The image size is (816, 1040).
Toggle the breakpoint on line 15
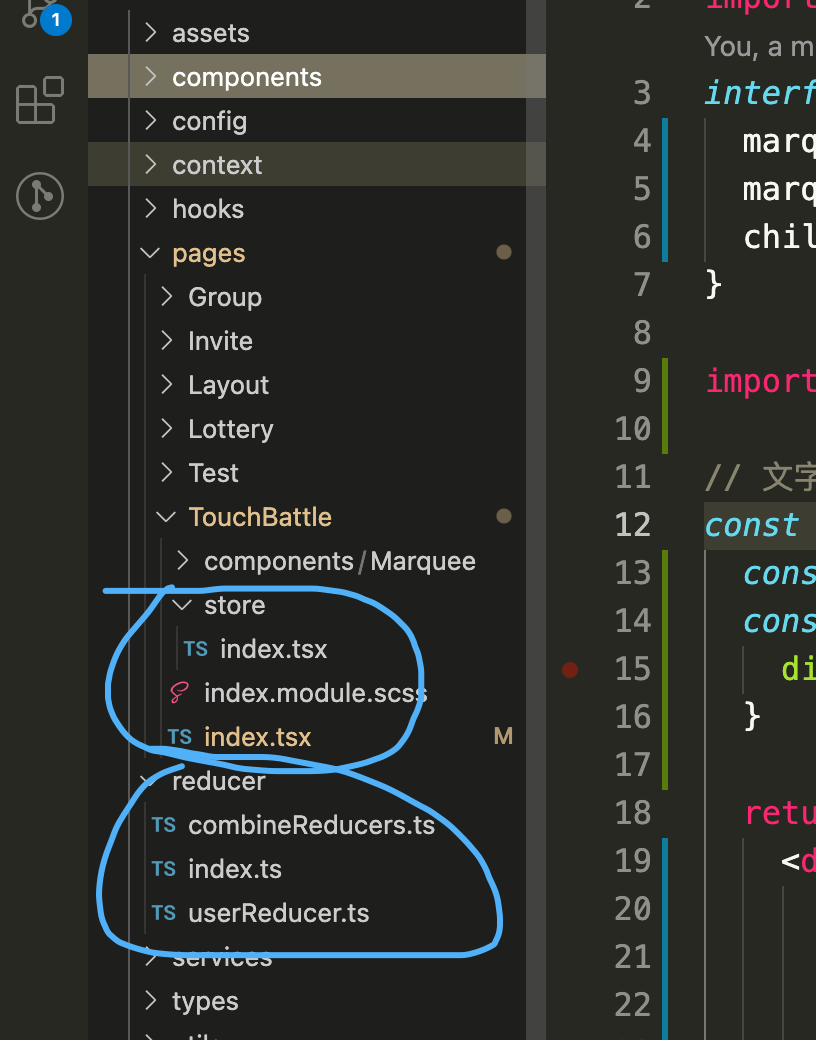[570, 669]
